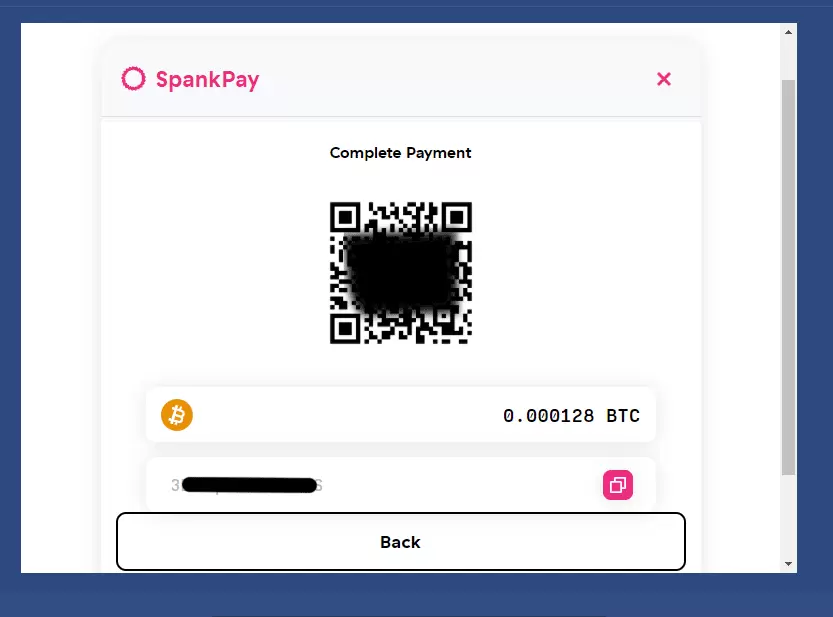The width and height of the screenshot is (833, 617).
Task: Click the top-left QR finder square
Action: [345, 217]
